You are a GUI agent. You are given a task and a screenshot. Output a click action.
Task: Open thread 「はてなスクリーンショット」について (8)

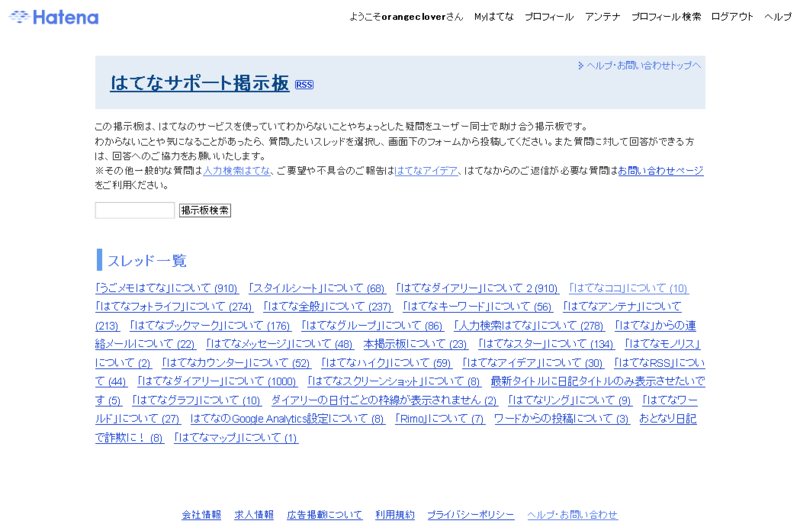pyautogui.click(x=394, y=382)
